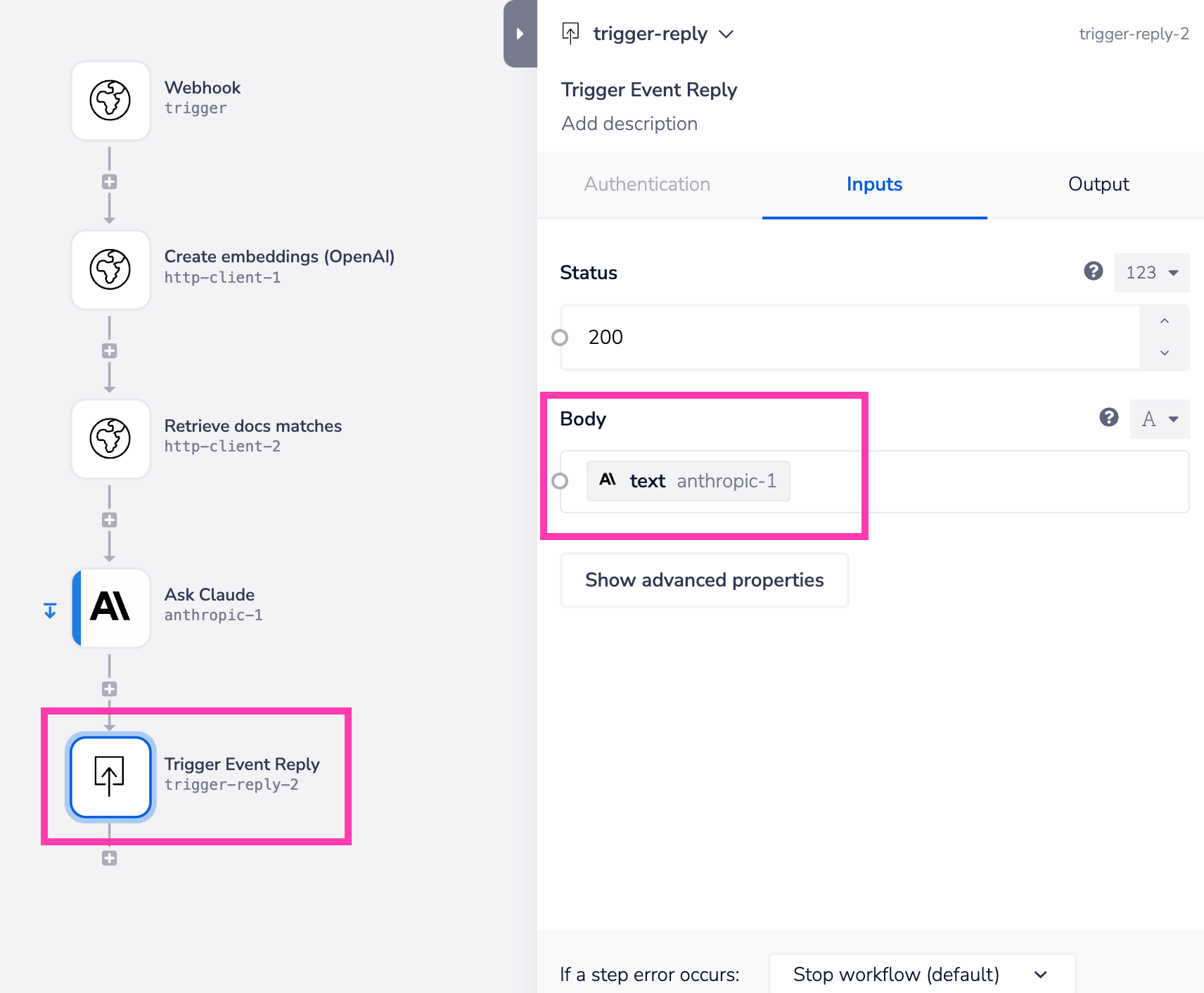Click the help icon next to Body

pos(1108,418)
